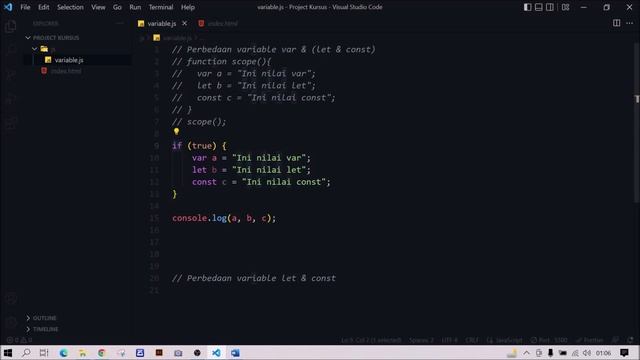
Task: Click the CRLF end-of-line status item
Action: pyautogui.click(x=471, y=340)
